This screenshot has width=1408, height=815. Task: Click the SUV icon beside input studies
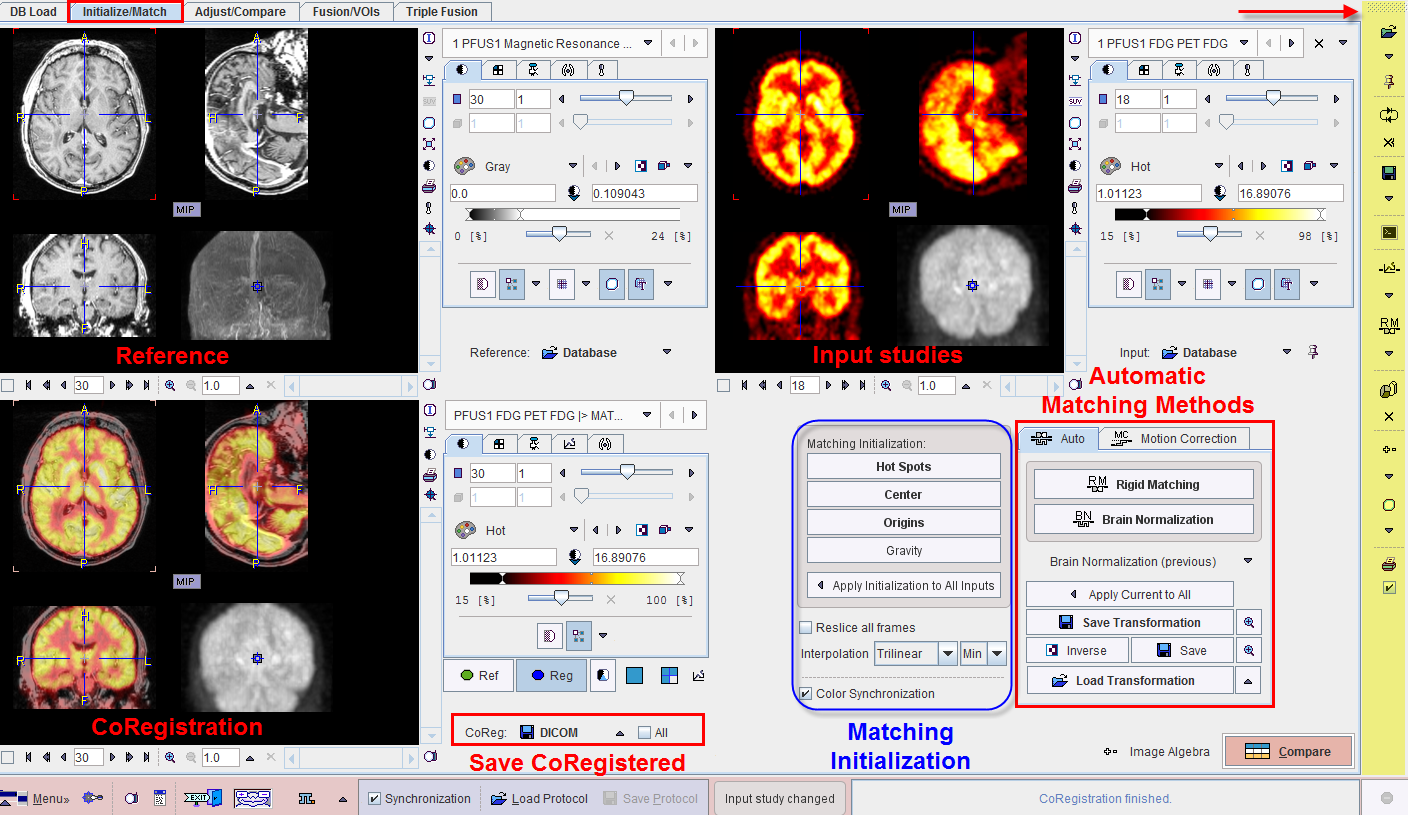click(1075, 101)
